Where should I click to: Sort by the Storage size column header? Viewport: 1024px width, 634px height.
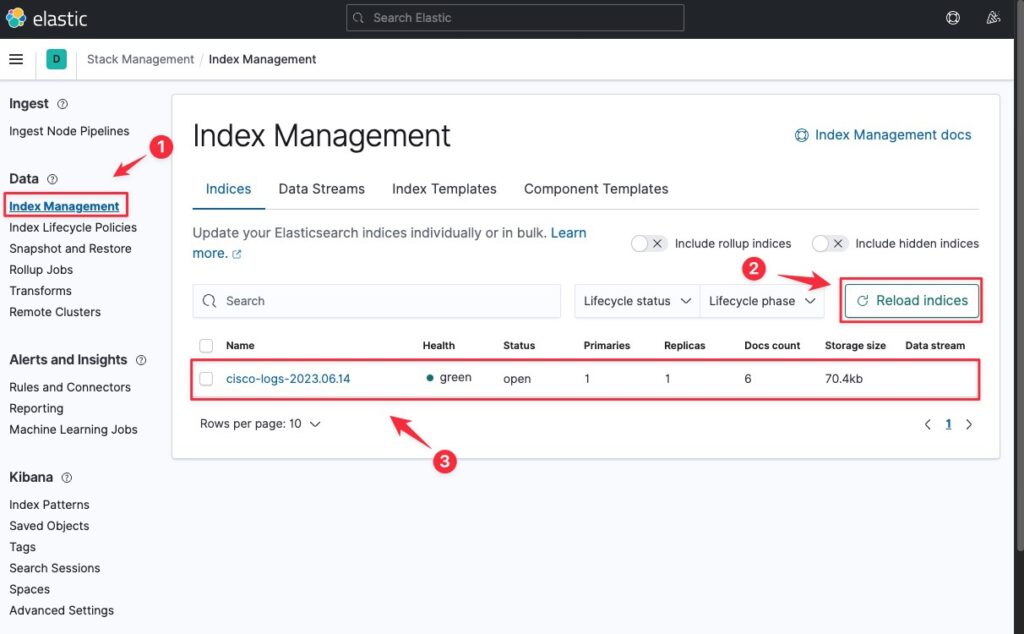click(855, 345)
